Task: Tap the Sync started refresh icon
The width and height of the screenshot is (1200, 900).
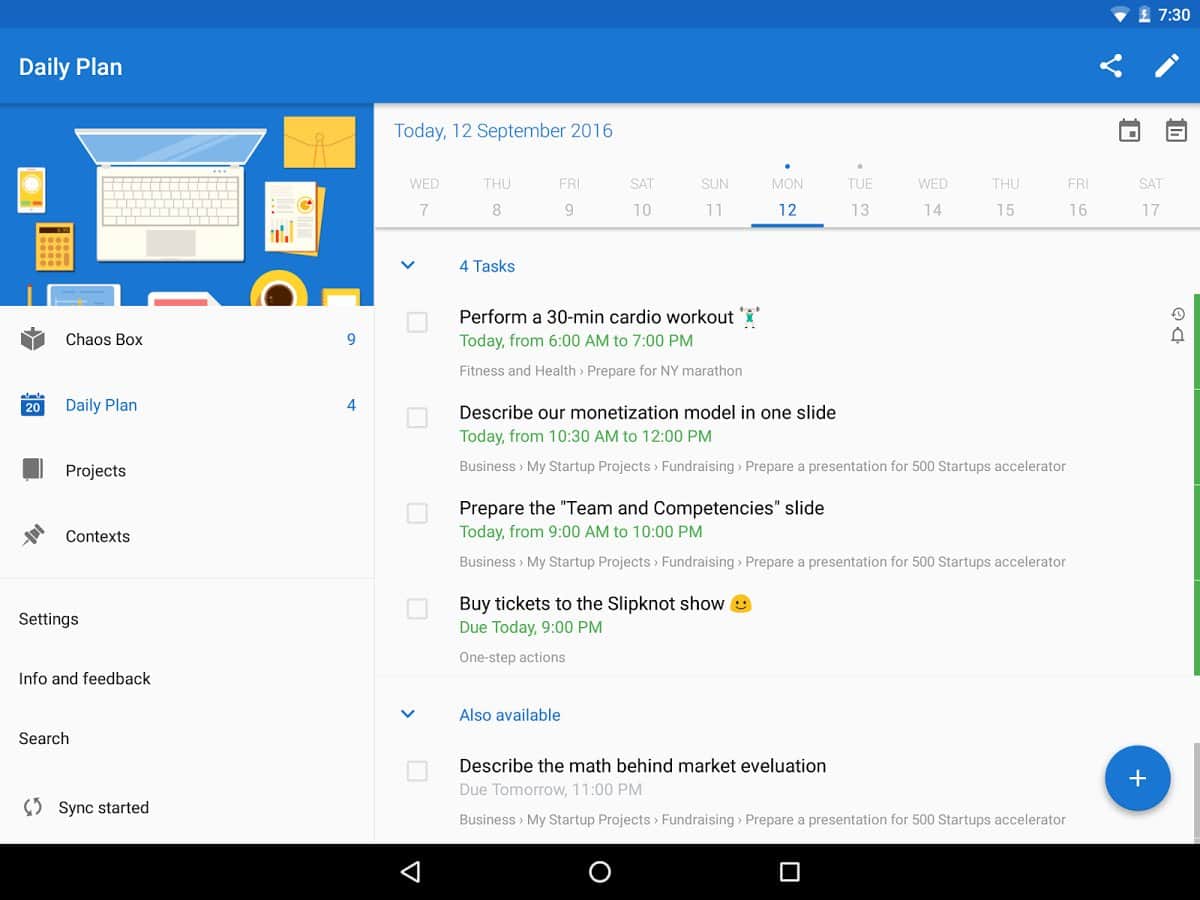Action: (33, 807)
